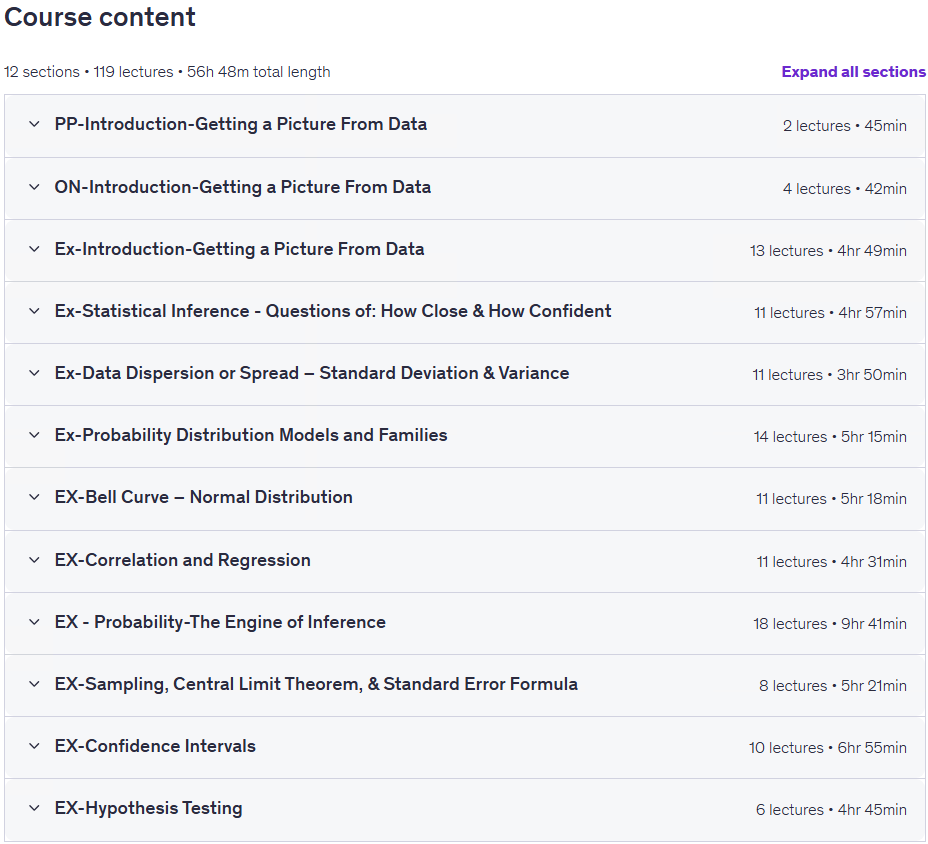Click the "8 lectures • 5hr 21min" text
928x844 pixels.
(833, 686)
